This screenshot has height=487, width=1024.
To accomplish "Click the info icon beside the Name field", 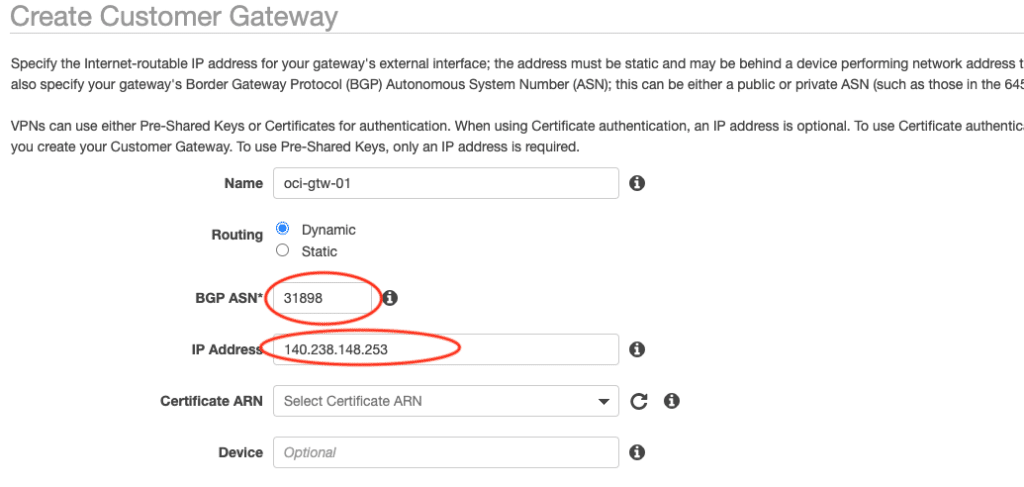I will (x=636, y=183).
